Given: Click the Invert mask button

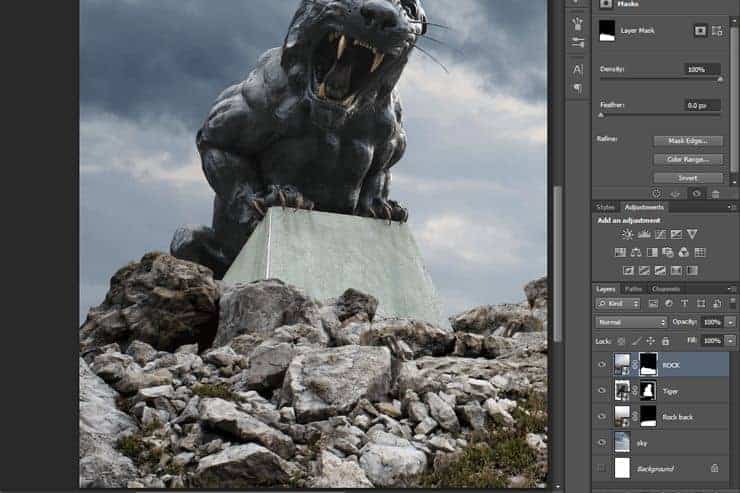Looking at the screenshot, I should [688, 178].
